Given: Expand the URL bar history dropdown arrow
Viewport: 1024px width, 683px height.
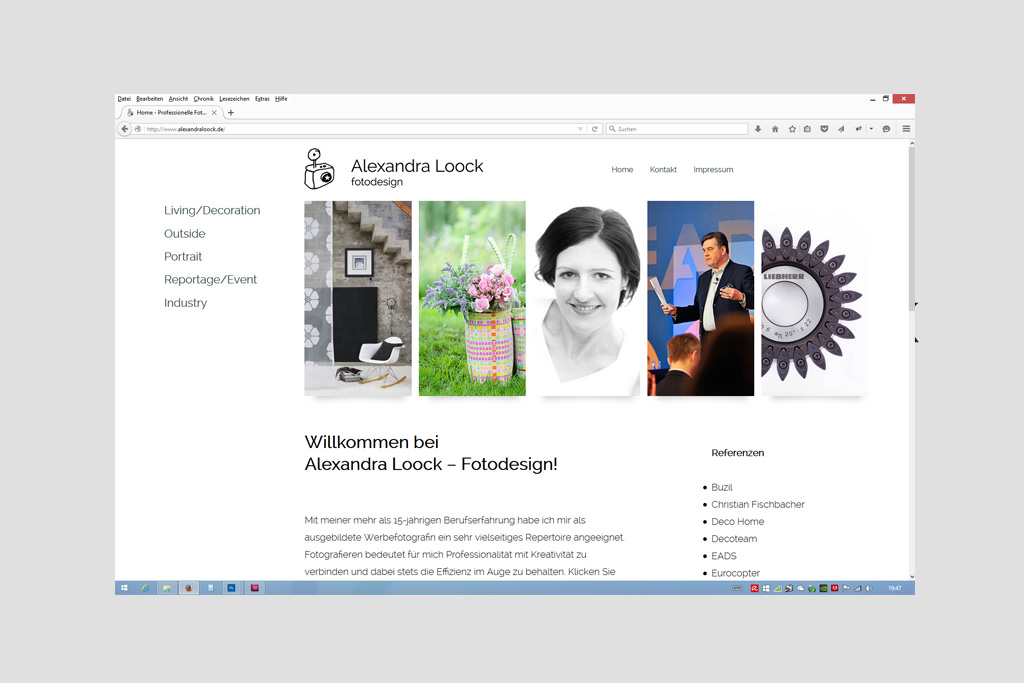Looking at the screenshot, I should [x=580, y=129].
